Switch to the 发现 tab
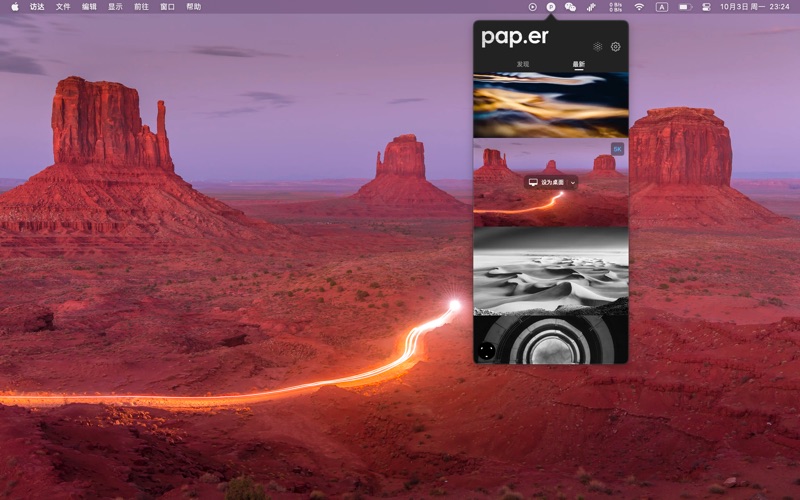Image resolution: width=800 pixels, height=500 pixels. pyautogui.click(x=522, y=64)
